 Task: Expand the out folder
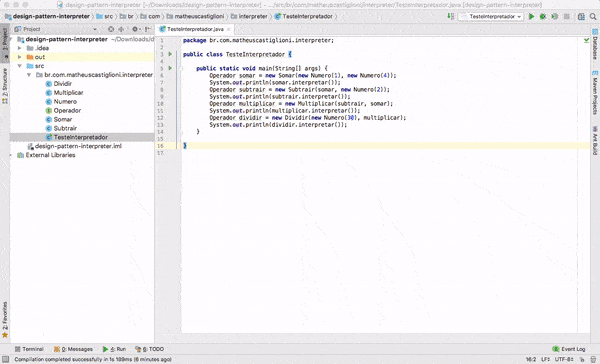[x=19, y=57]
